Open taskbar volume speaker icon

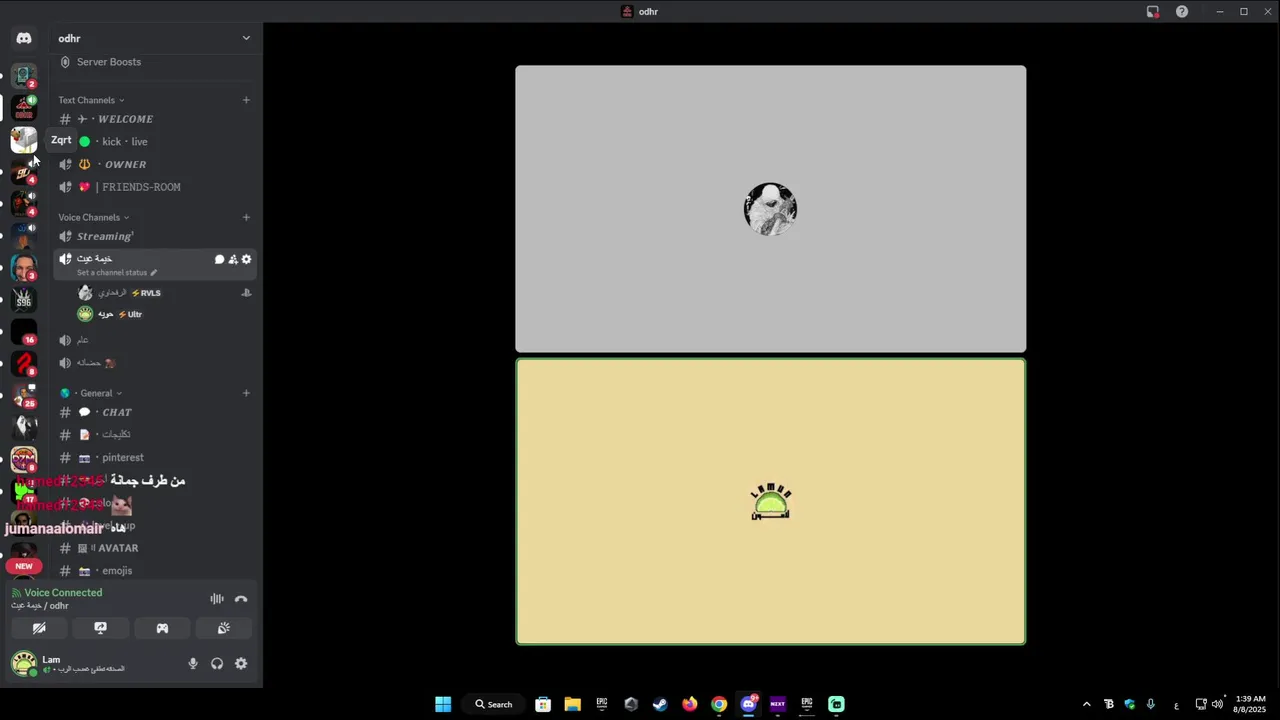[x=1217, y=704]
